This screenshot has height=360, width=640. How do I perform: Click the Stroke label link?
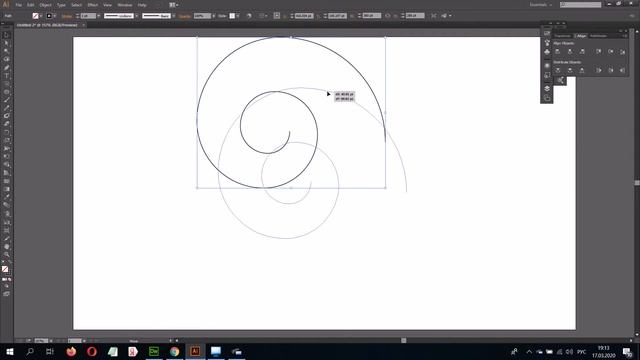click(67, 16)
